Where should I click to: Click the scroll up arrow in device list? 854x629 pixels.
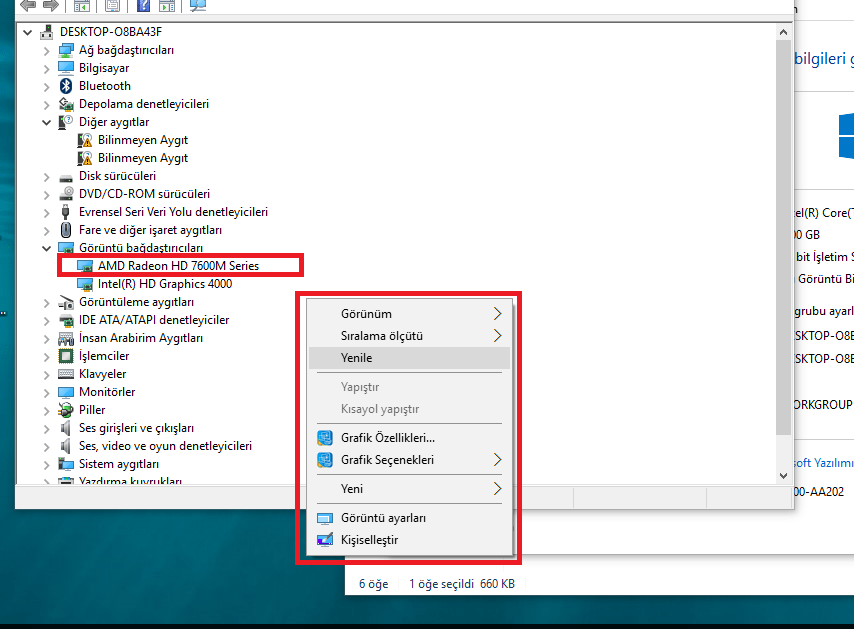click(x=783, y=32)
